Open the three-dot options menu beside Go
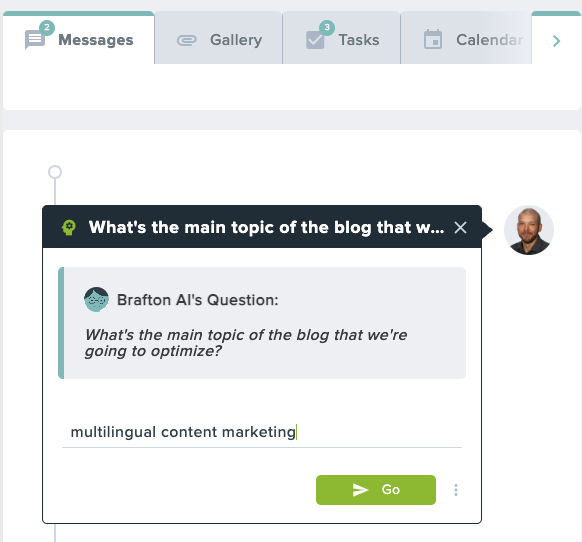 [x=456, y=490]
